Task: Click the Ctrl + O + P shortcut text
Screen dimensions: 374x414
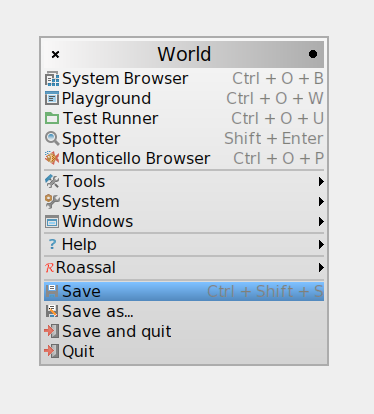Action: pyautogui.click(x=279, y=158)
